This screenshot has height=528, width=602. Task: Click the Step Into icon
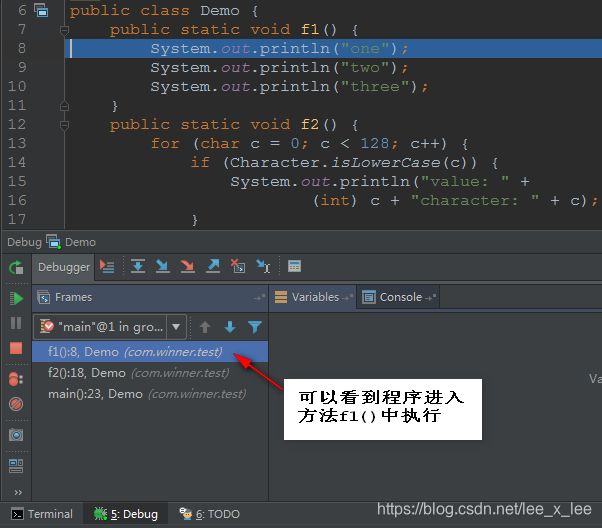(x=162, y=266)
